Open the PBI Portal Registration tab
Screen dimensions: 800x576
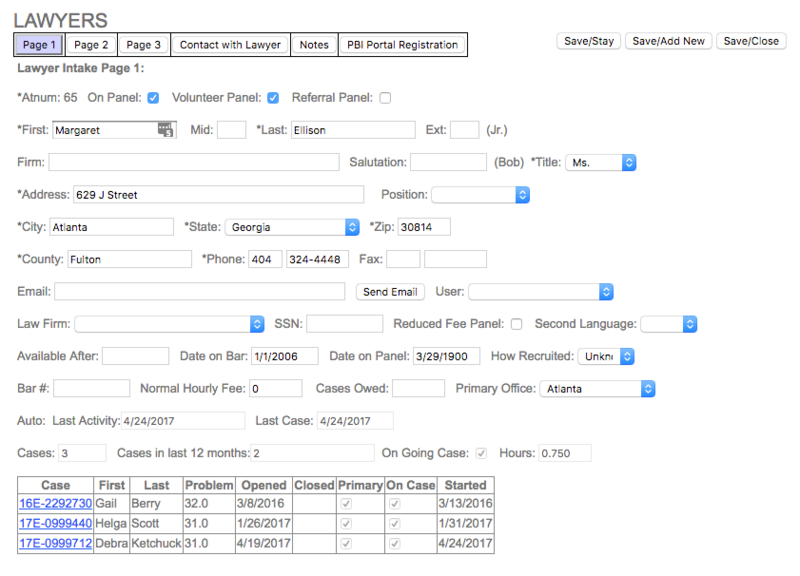tap(402, 44)
